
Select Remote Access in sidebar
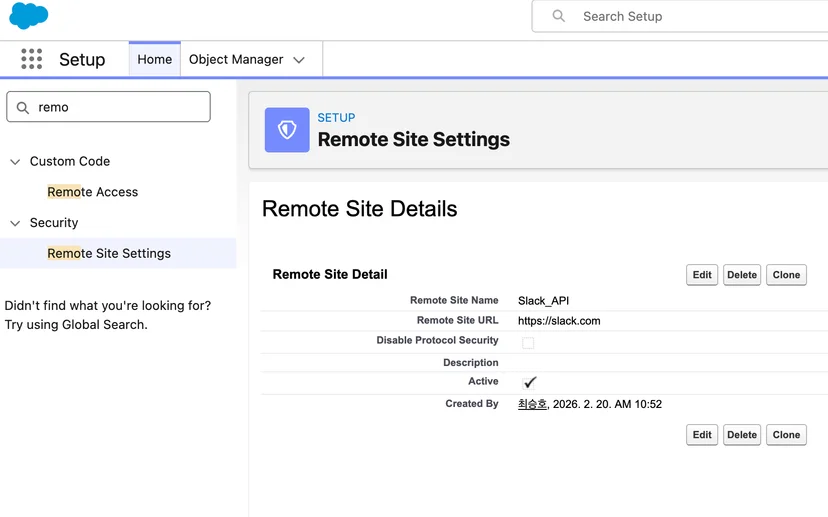[92, 192]
